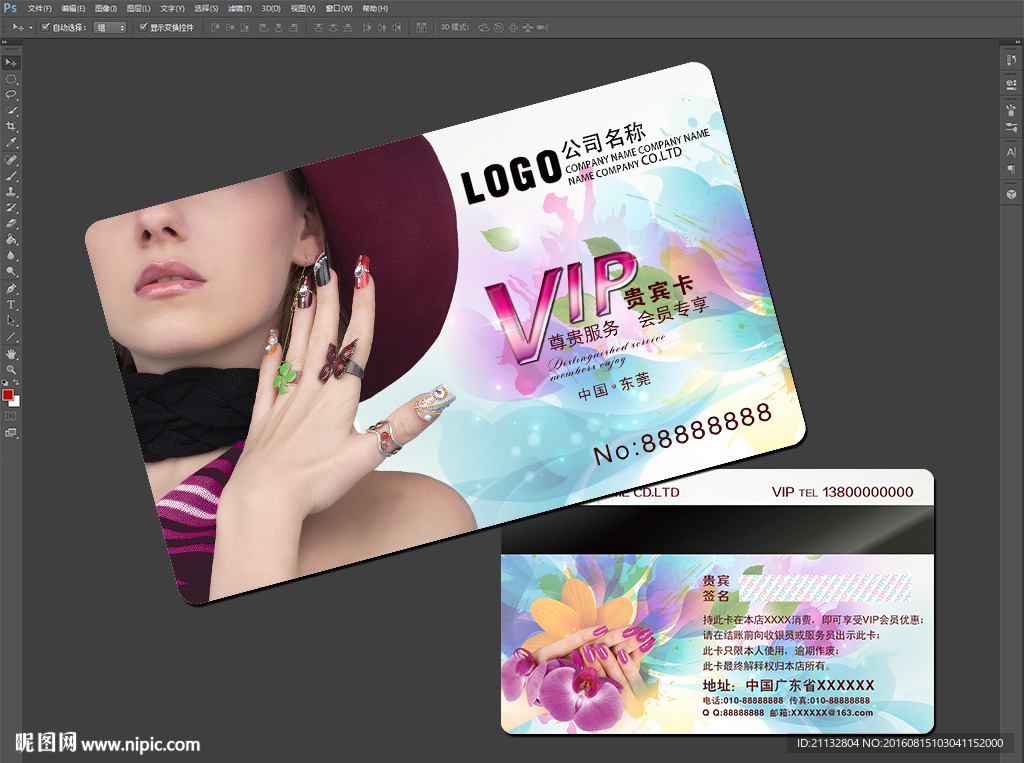
Task: Expand the collapsed right panel dock
Action: coord(1016,41)
